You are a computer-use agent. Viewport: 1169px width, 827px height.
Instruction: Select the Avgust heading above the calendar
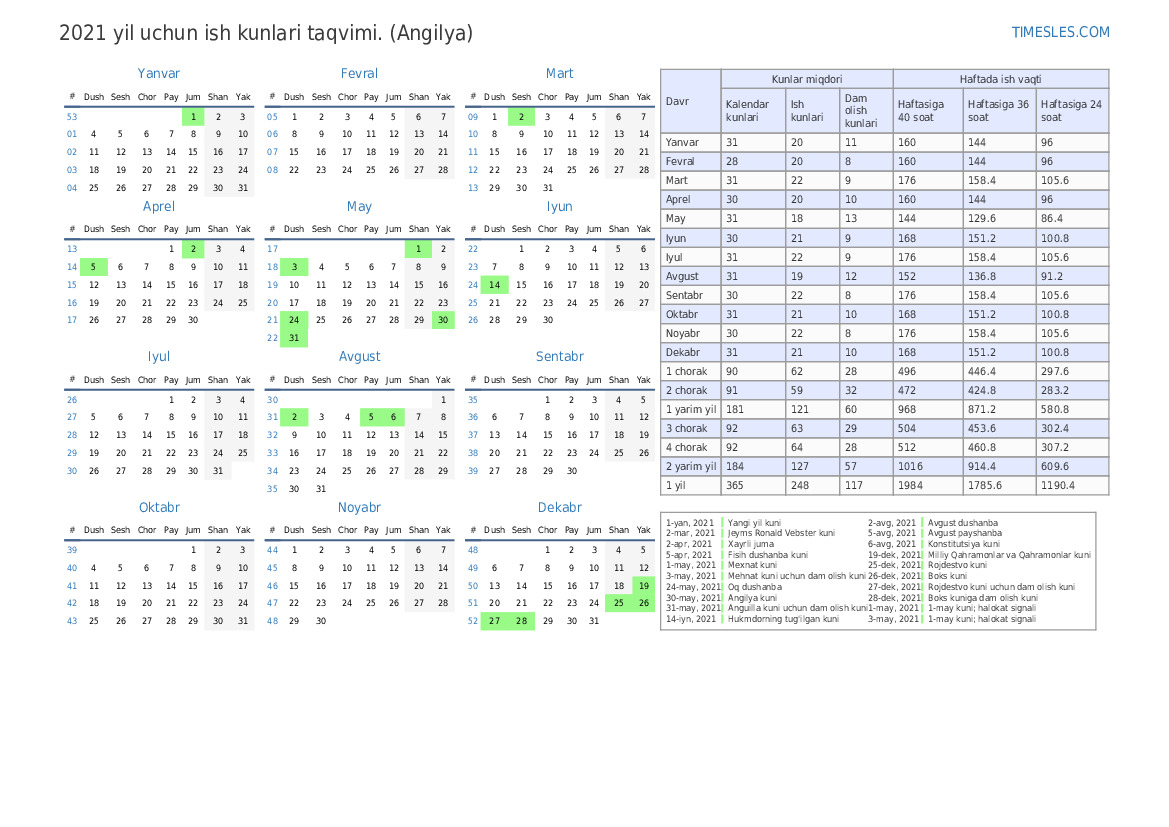click(359, 356)
